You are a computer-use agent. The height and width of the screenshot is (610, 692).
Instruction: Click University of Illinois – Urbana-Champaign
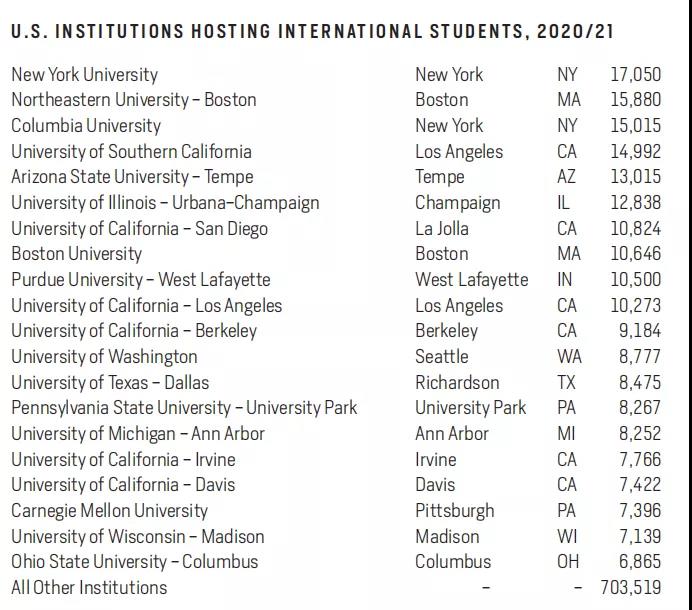165,203
